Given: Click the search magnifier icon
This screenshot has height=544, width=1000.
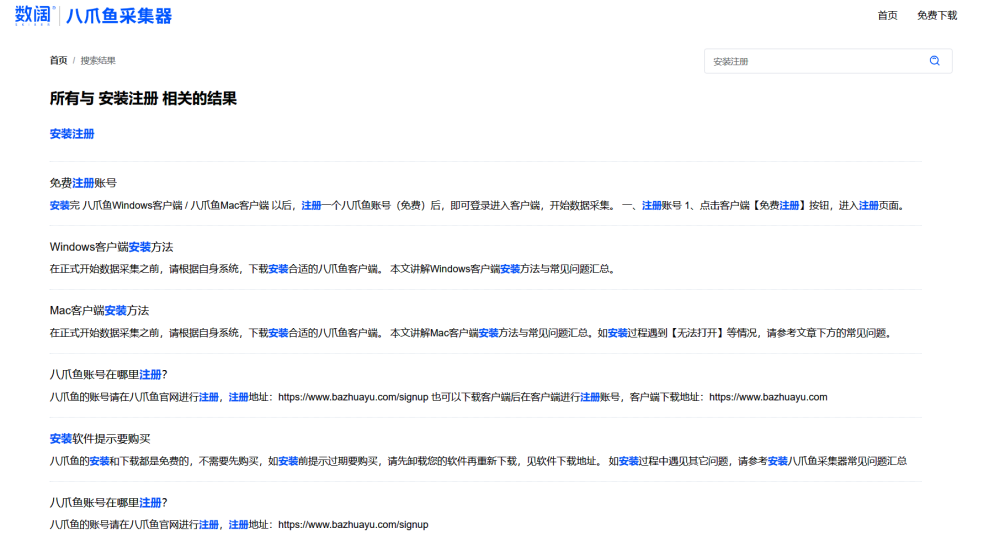Looking at the screenshot, I should point(934,61).
